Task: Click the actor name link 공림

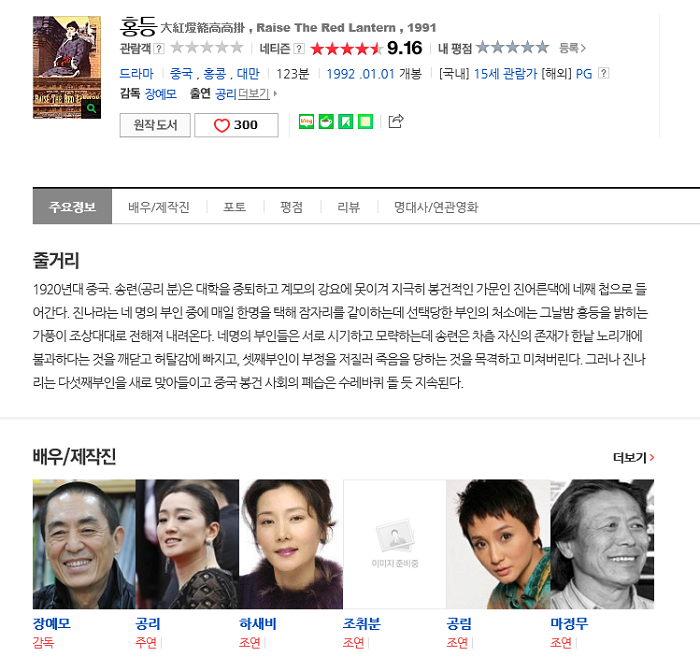Action: pyautogui.click(x=459, y=624)
